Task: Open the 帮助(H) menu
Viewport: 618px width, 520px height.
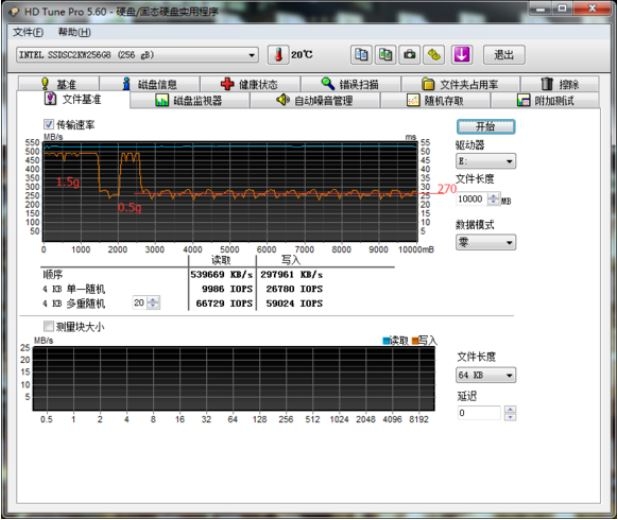Action: coord(74,32)
